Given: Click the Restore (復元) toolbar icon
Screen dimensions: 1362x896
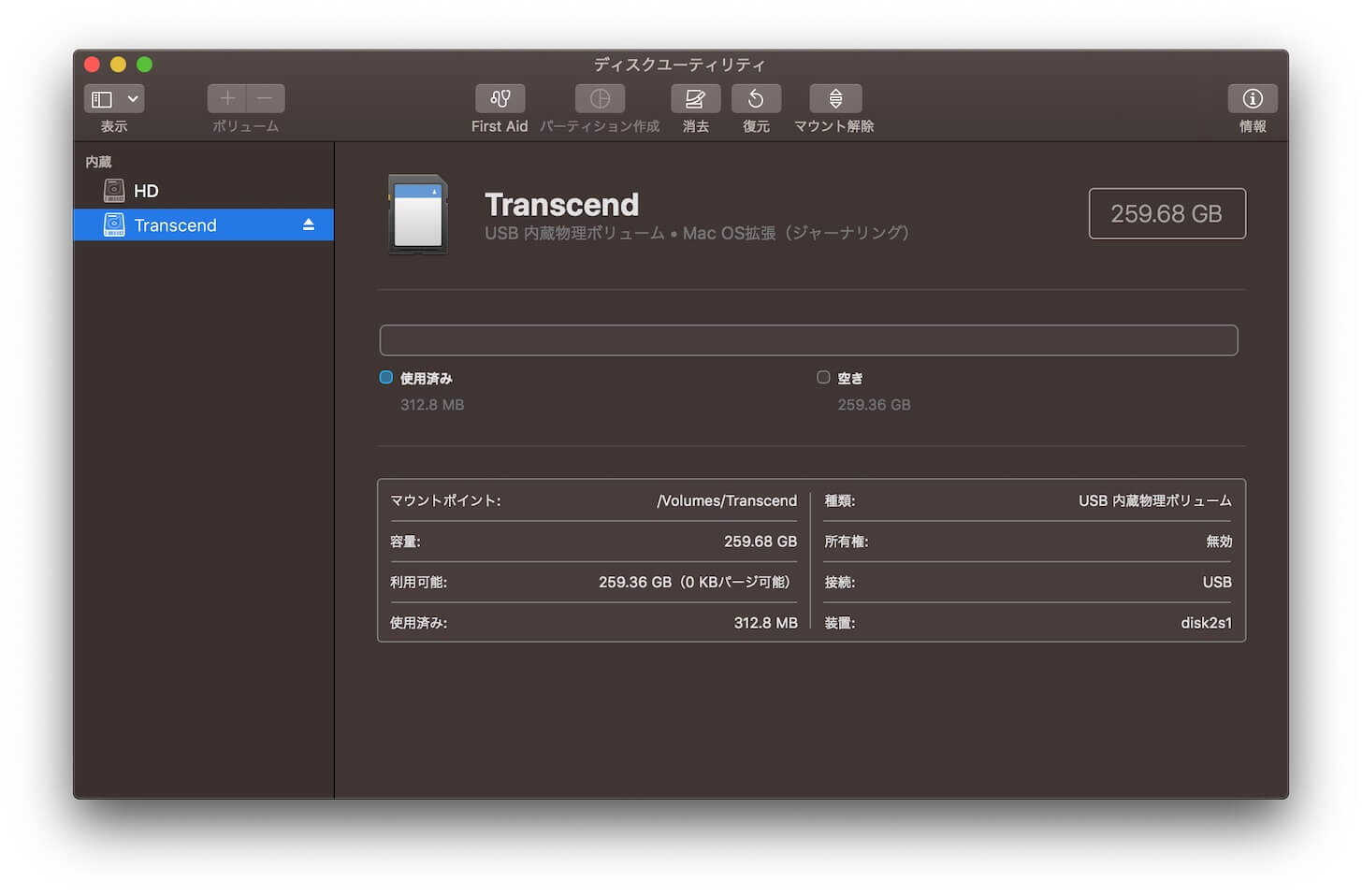Looking at the screenshot, I should 756,98.
